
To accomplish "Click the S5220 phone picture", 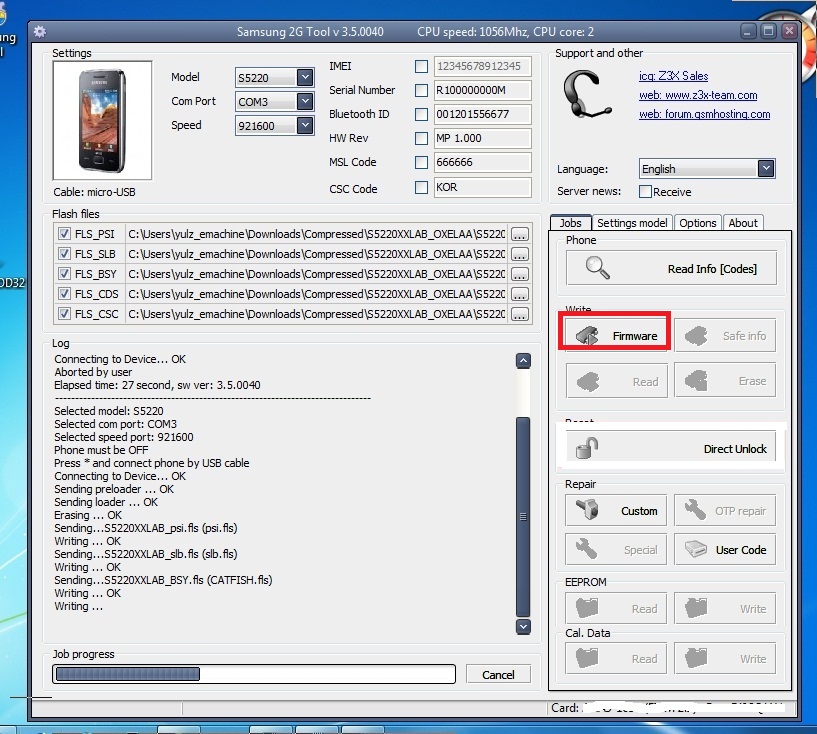I will 102,120.
